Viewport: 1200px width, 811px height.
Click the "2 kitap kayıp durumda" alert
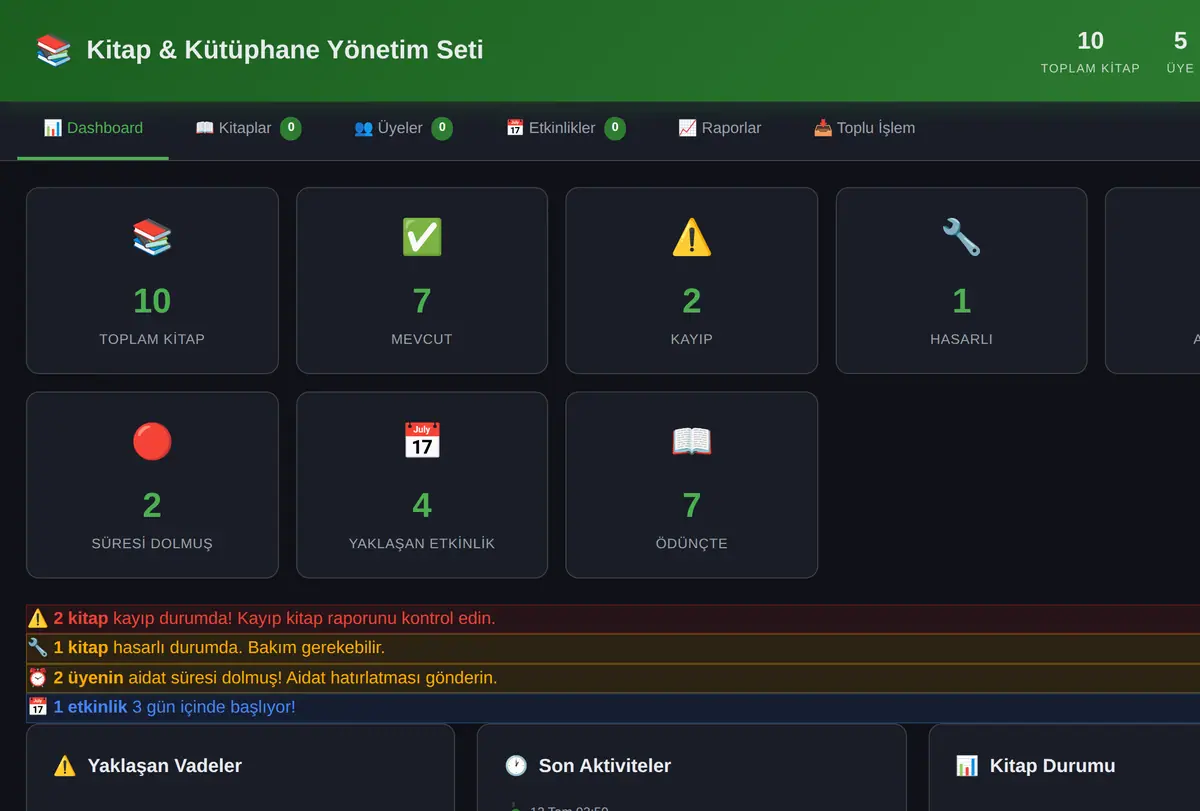click(x=613, y=619)
